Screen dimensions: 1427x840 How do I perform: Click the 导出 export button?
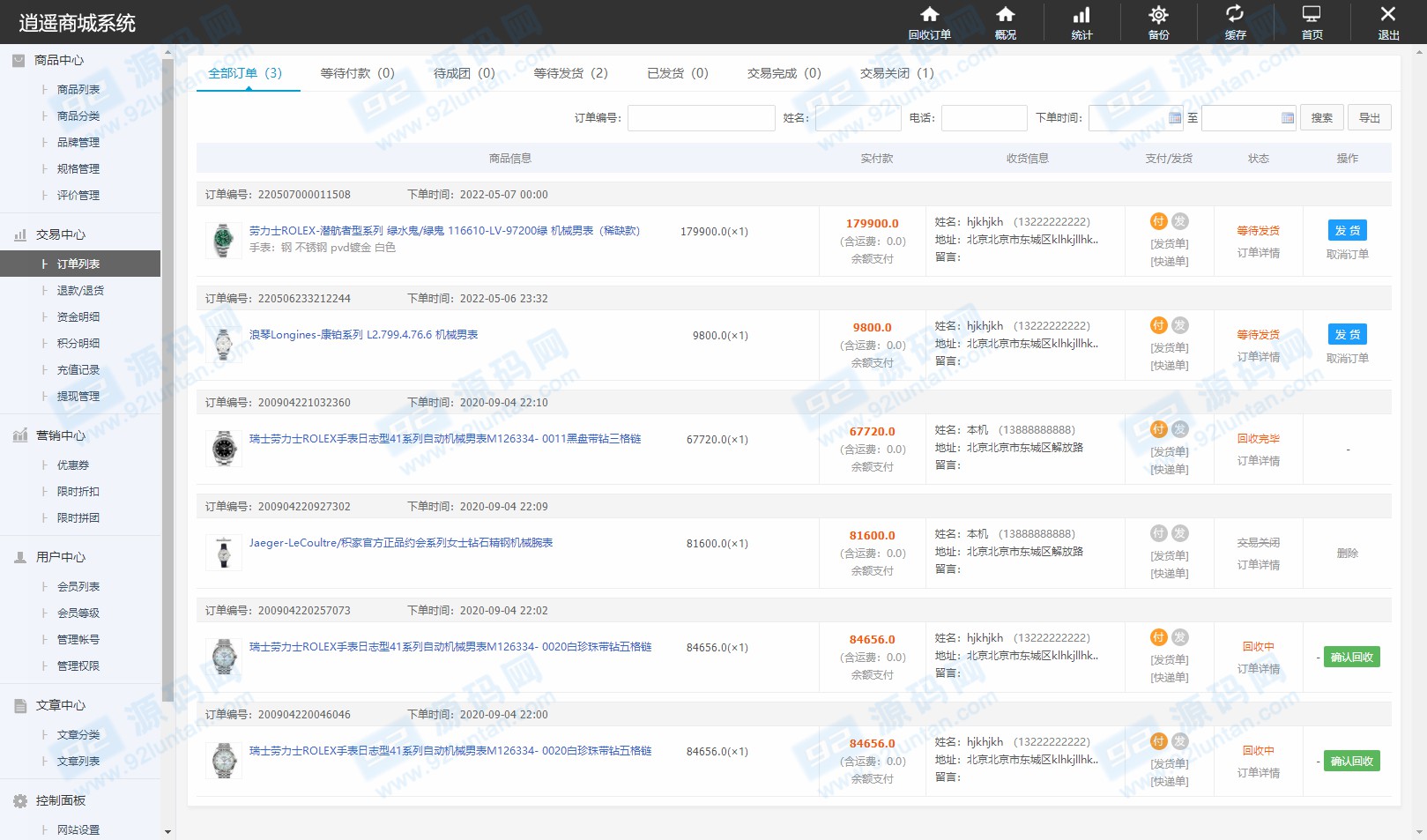[x=1369, y=118]
